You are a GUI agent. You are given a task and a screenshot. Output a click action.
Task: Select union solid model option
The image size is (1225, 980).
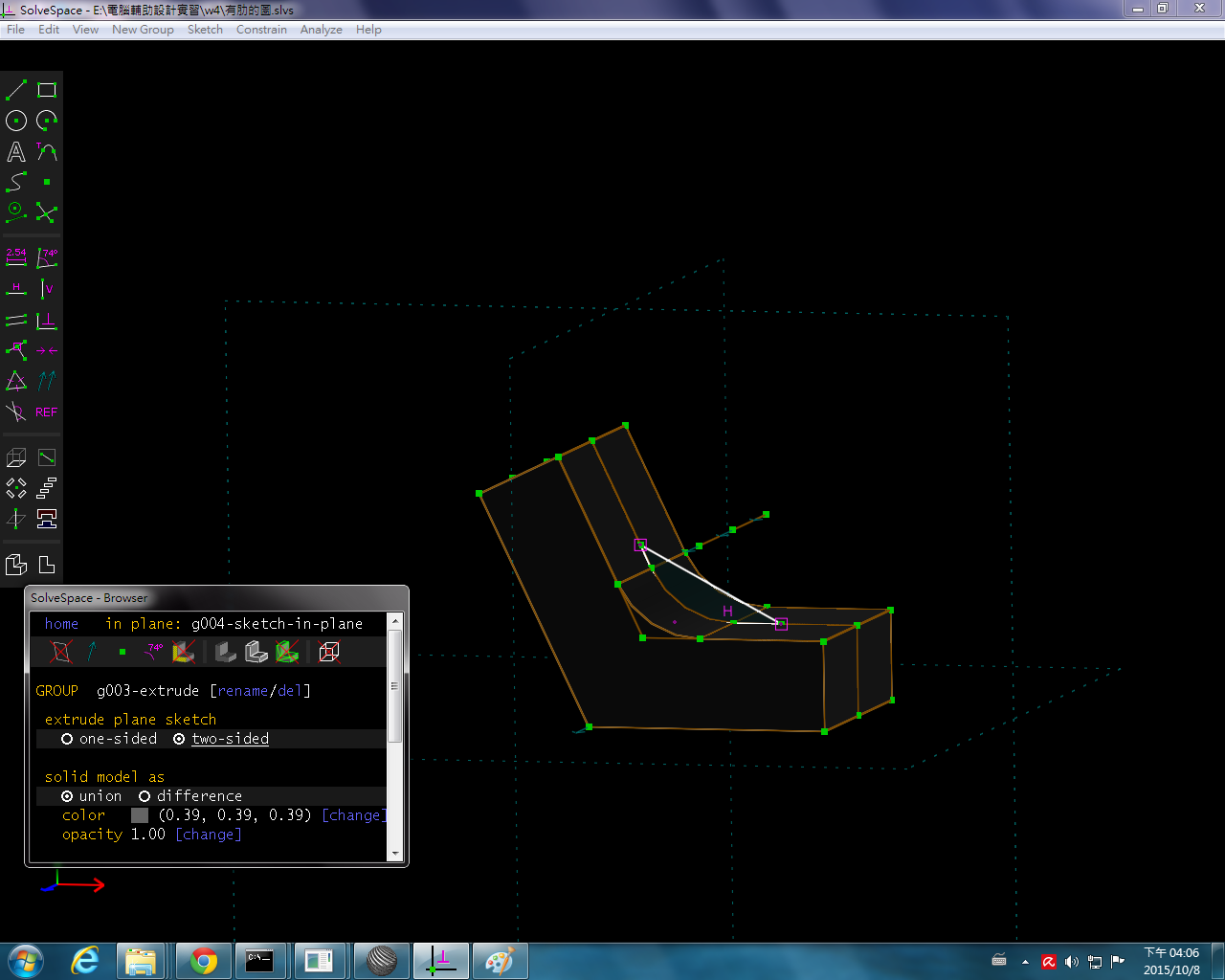tap(92, 796)
